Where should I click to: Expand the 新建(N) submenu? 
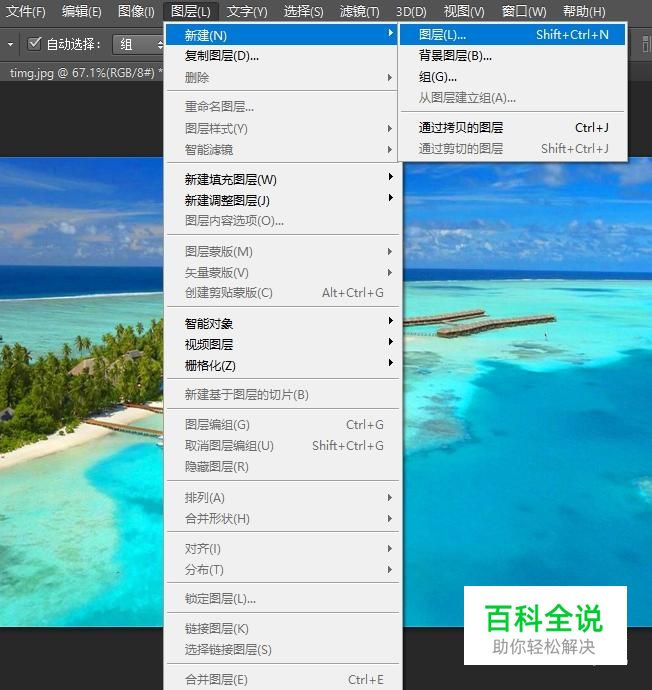click(282, 35)
